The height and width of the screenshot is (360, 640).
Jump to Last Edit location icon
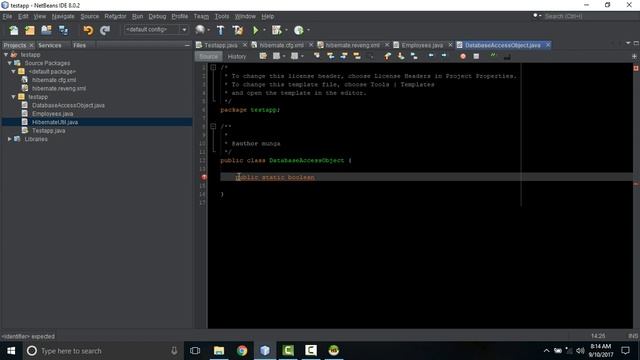(263, 56)
